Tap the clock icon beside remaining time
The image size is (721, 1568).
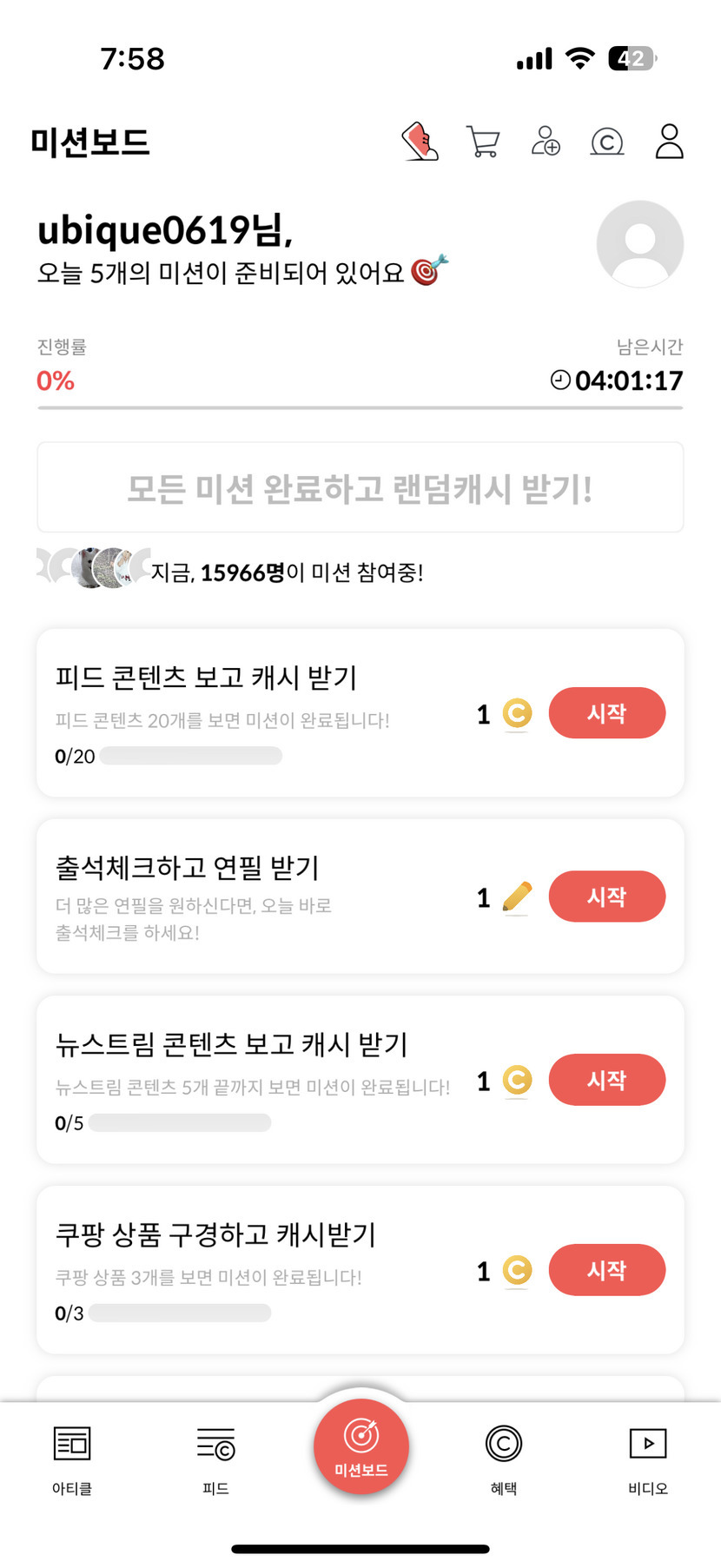[x=560, y=380]
